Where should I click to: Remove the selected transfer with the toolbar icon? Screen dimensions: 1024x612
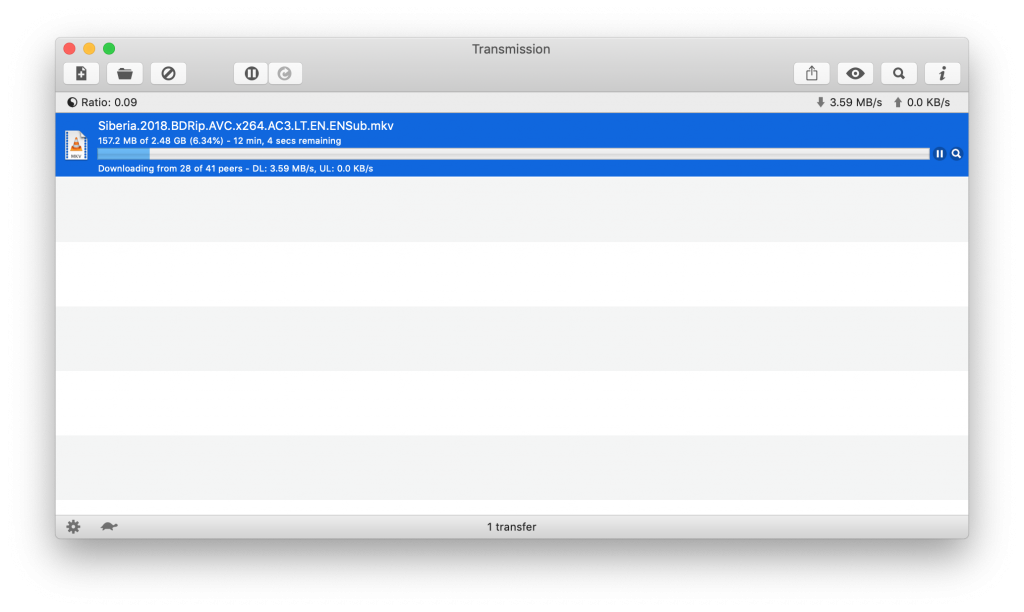168,73
